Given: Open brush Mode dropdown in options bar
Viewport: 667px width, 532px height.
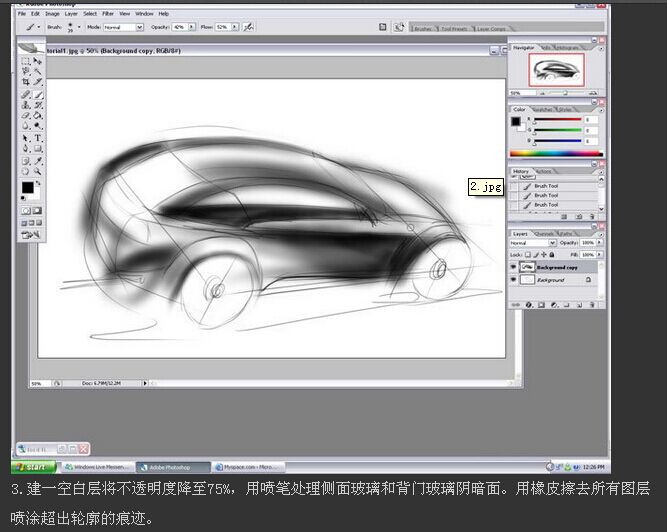Looking at the screenshot, I should coord(139,27).
